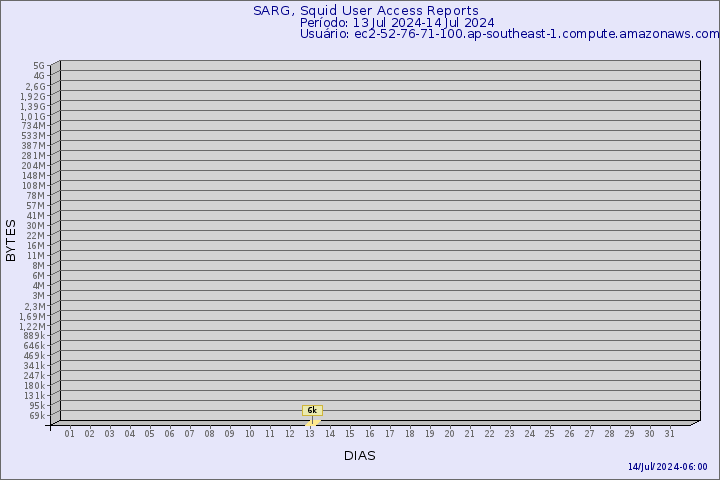The height and width of the screenshot is (480, 720).
Task: Click the 1,69M y-axis value
Action: [x=33, y=316]
